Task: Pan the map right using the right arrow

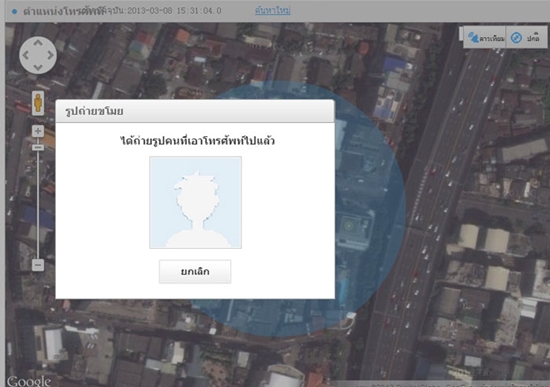Action: pyautogui.click(x=50, y=55)
